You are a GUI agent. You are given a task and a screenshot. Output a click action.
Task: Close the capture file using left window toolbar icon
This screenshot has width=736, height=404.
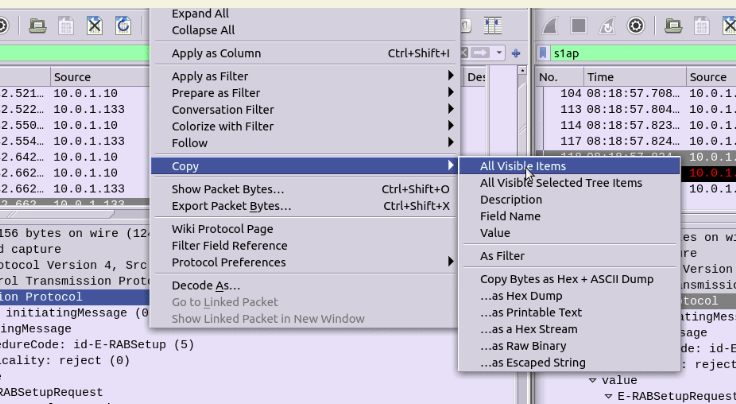95,25
